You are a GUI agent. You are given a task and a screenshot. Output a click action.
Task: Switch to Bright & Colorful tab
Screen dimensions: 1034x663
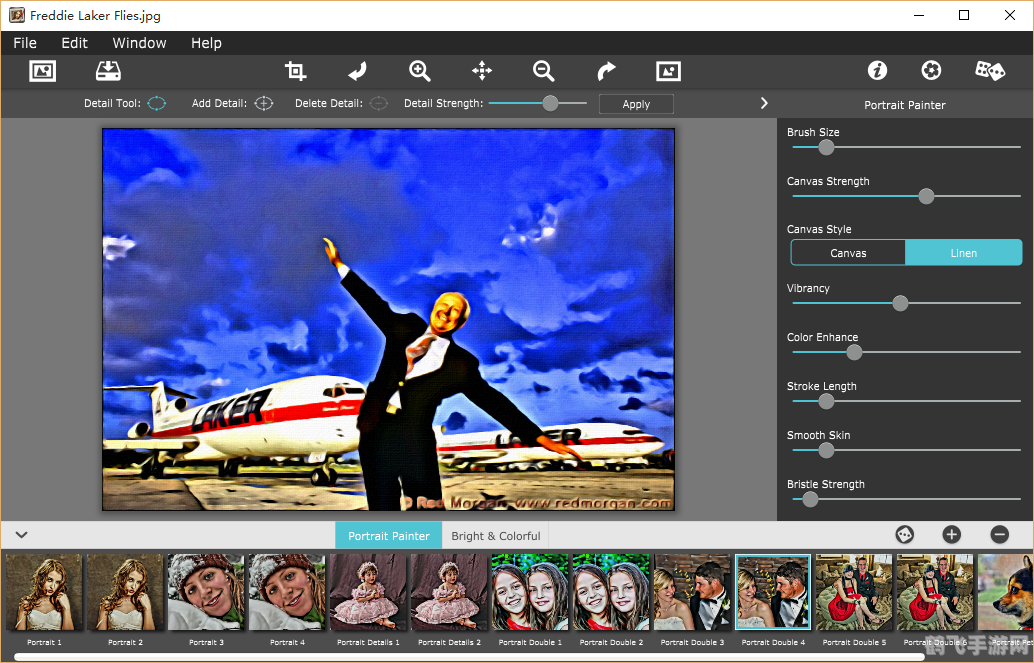[495, 536]
